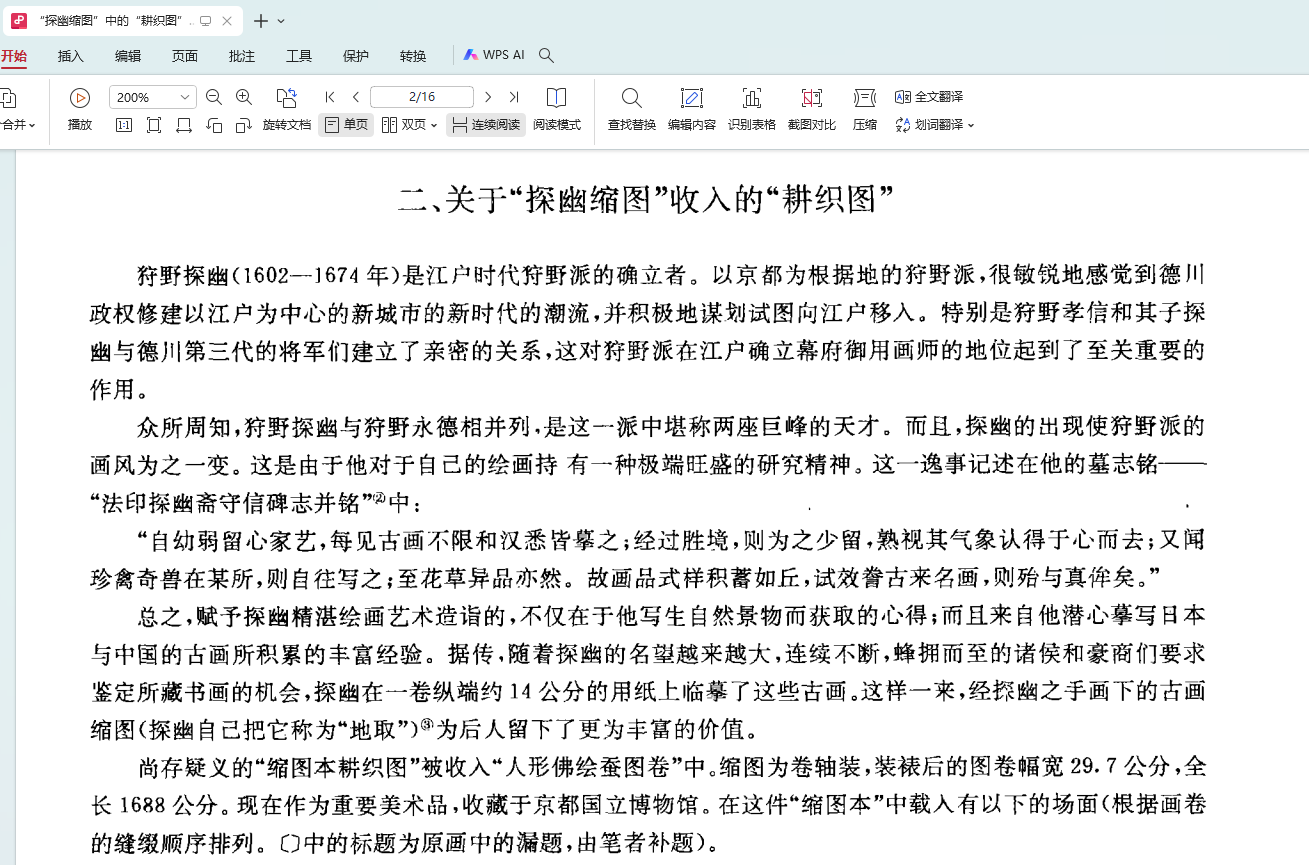This screenshot has width=1309, height=865.
Task: Click the Edit Content (编辑内容) tool
Action: tap(691, 98)
